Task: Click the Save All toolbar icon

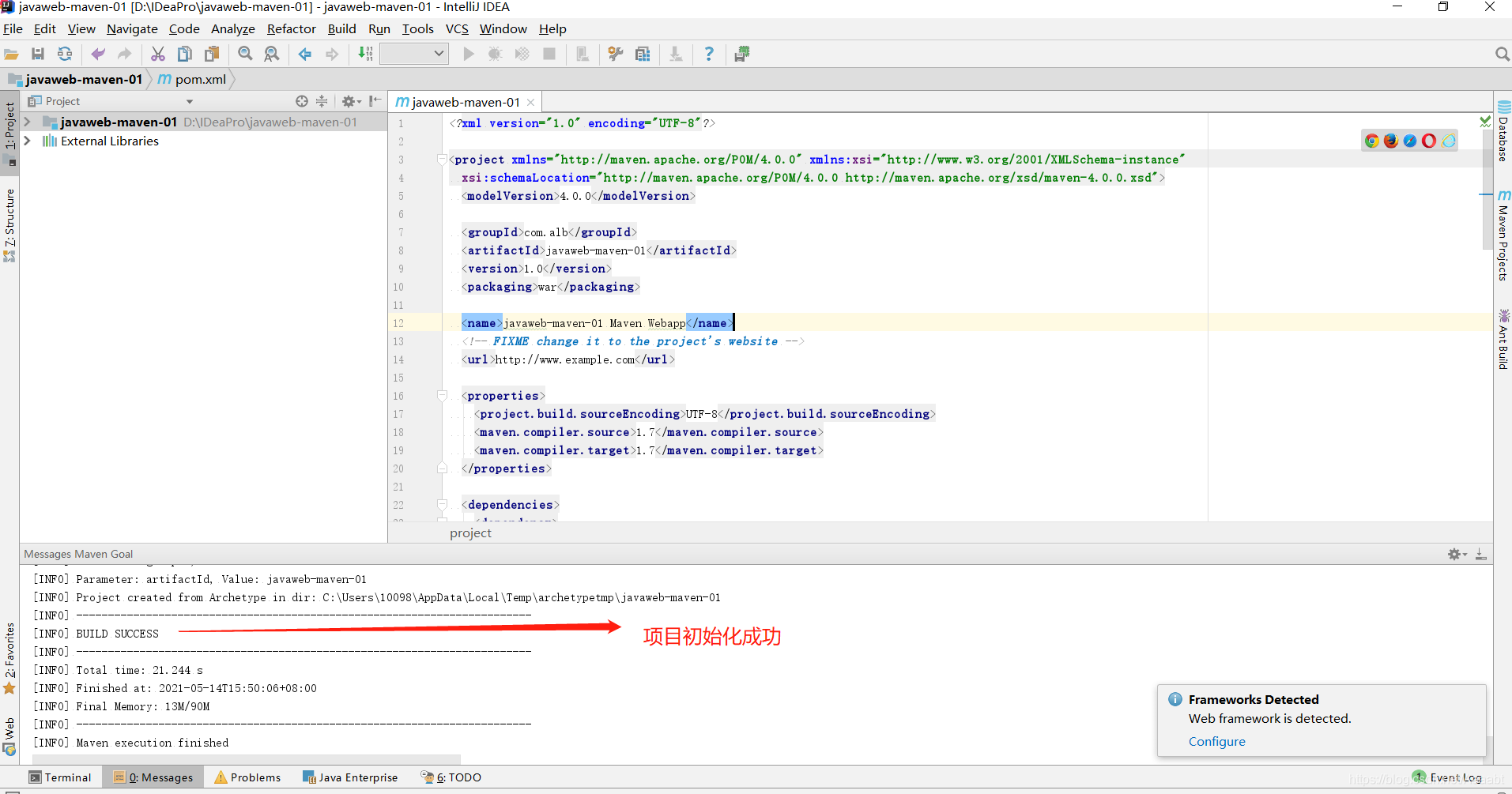Action: click(38, 54)
